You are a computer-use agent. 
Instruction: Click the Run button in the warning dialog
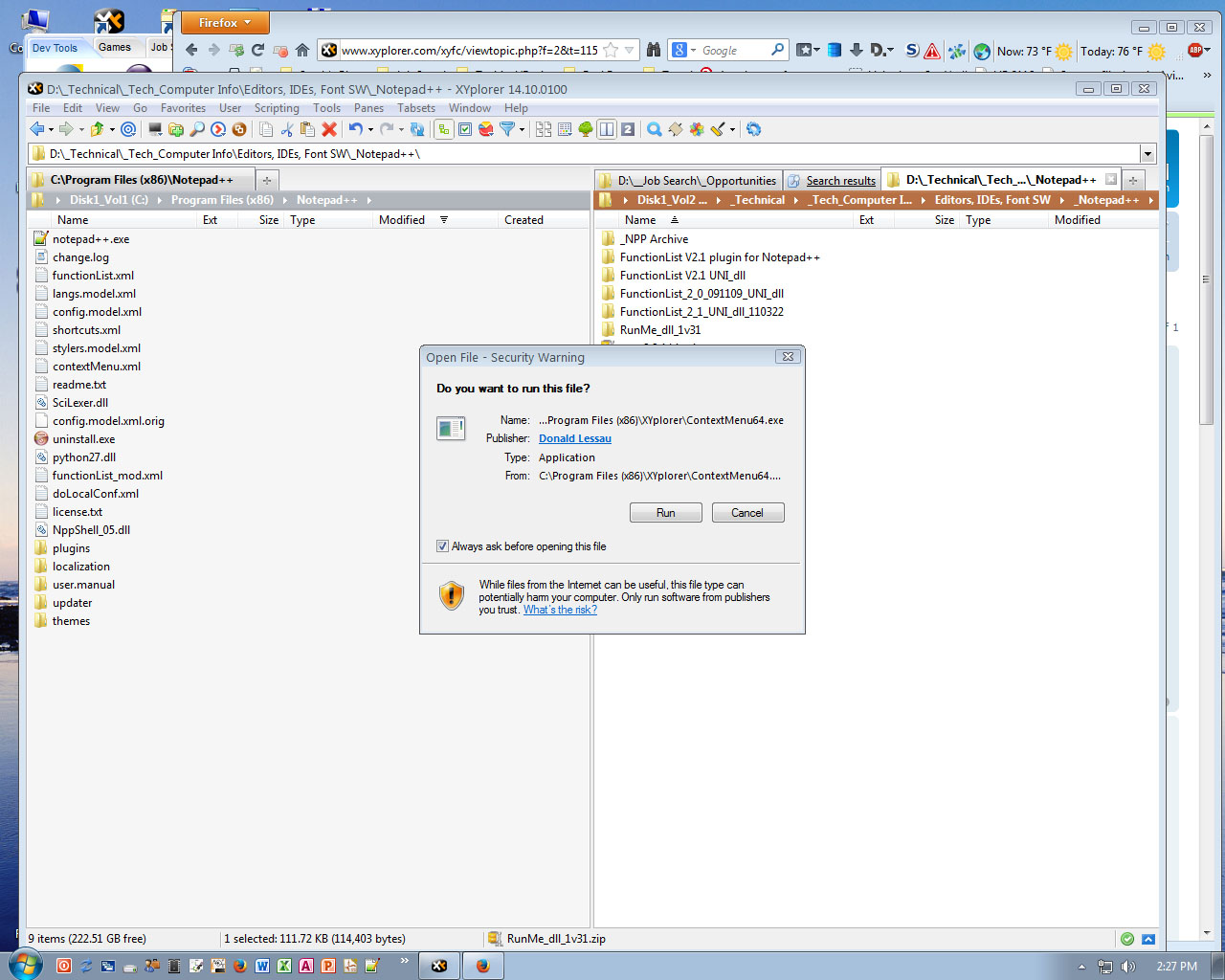click(x=665, y=512)
